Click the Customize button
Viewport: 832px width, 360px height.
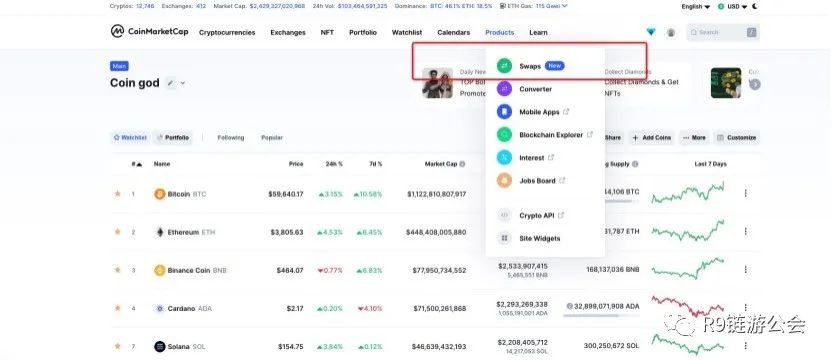pyautogui.click(x=736, y=138)
